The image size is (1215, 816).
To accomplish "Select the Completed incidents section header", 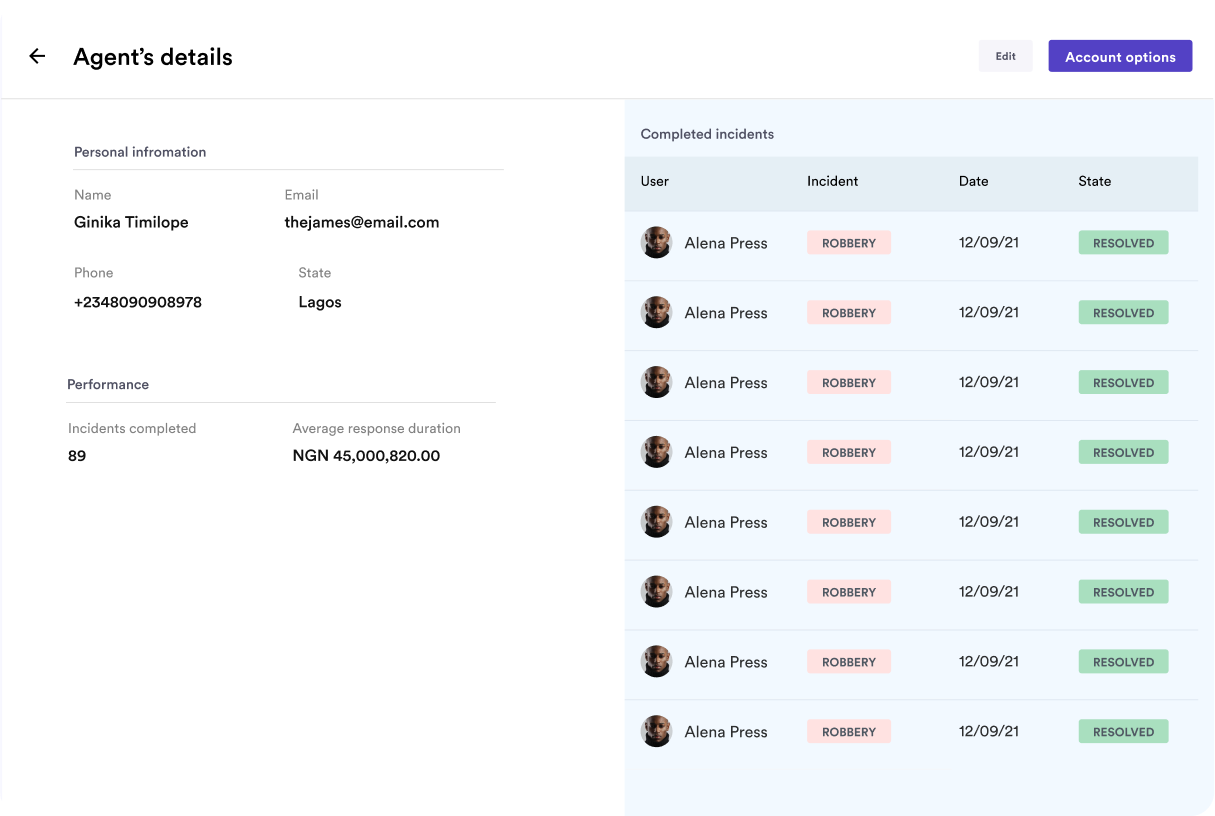I will coord(706,133).
